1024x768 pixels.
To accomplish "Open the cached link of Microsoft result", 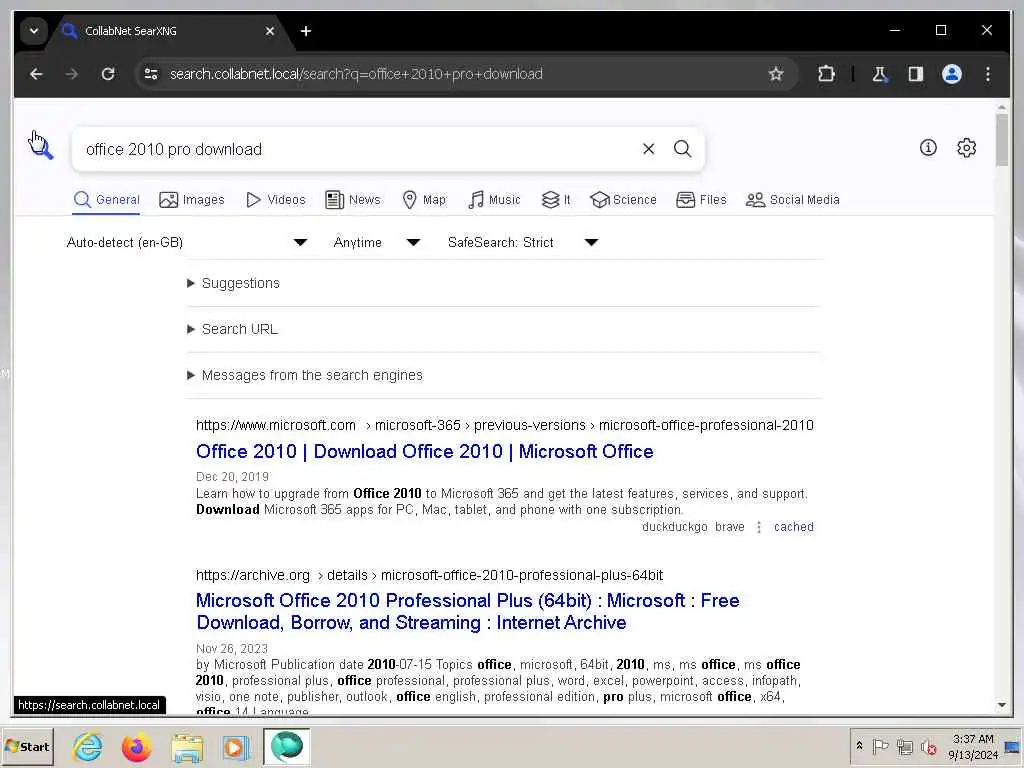I will [x=793, y=527].
